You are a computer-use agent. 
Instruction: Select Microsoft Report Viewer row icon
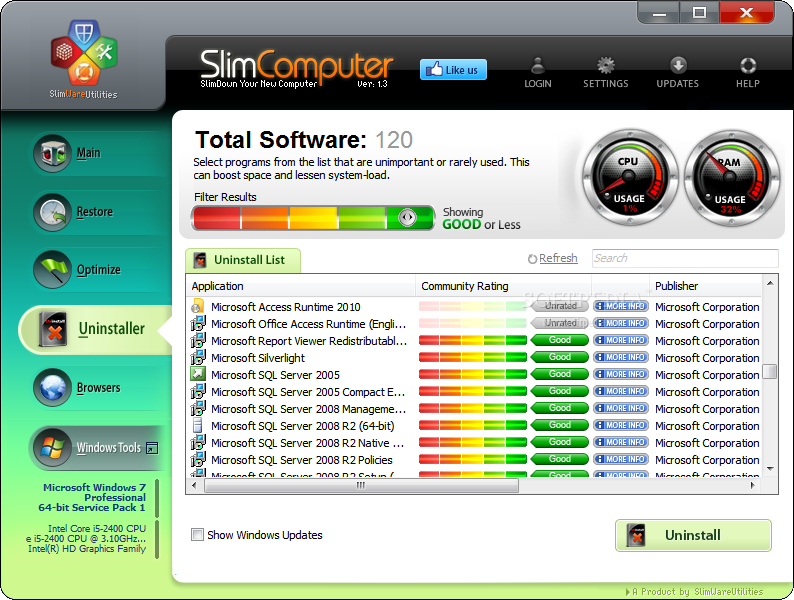198,340
